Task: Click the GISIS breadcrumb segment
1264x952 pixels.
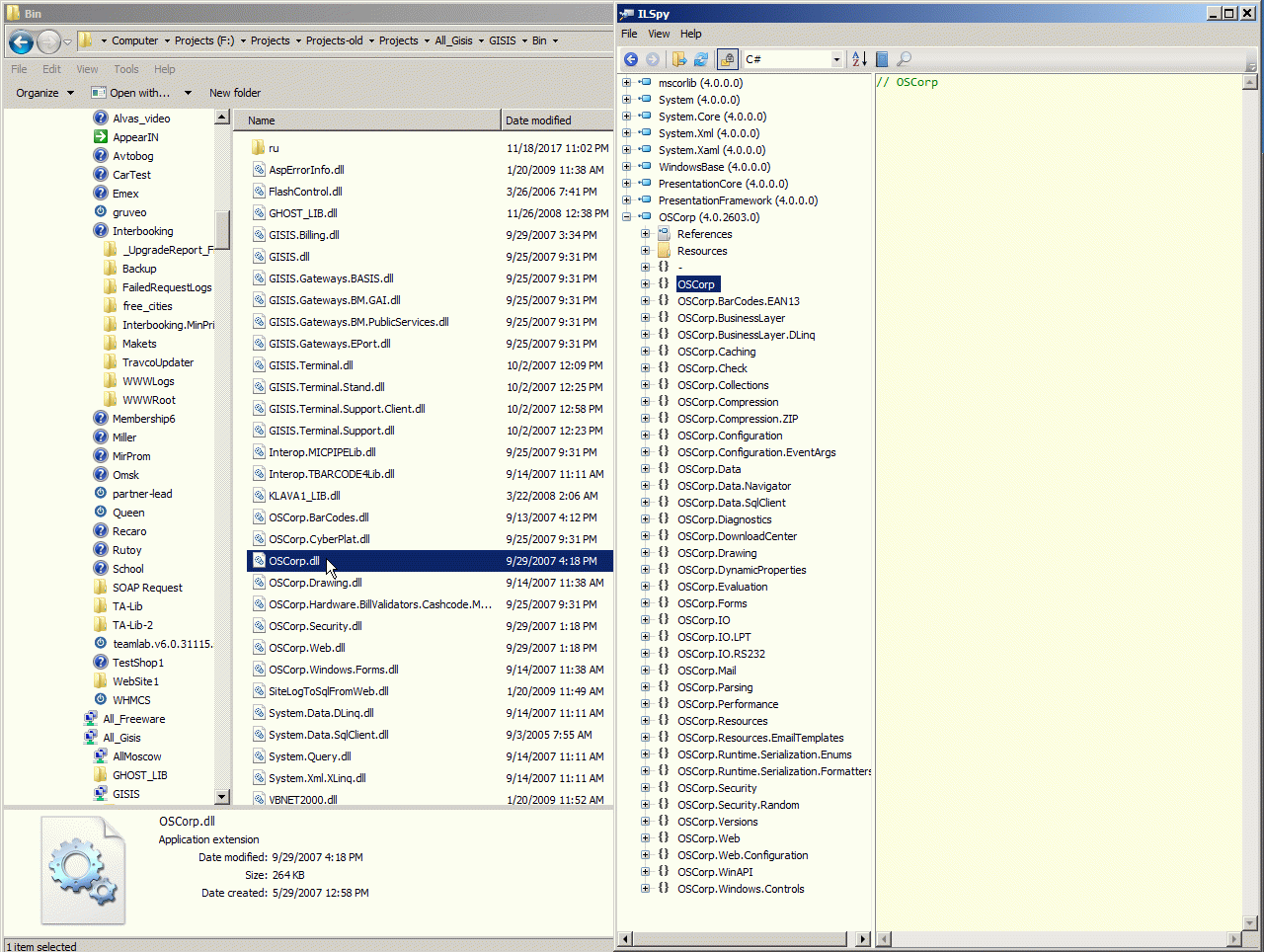Action: [503, 40]
